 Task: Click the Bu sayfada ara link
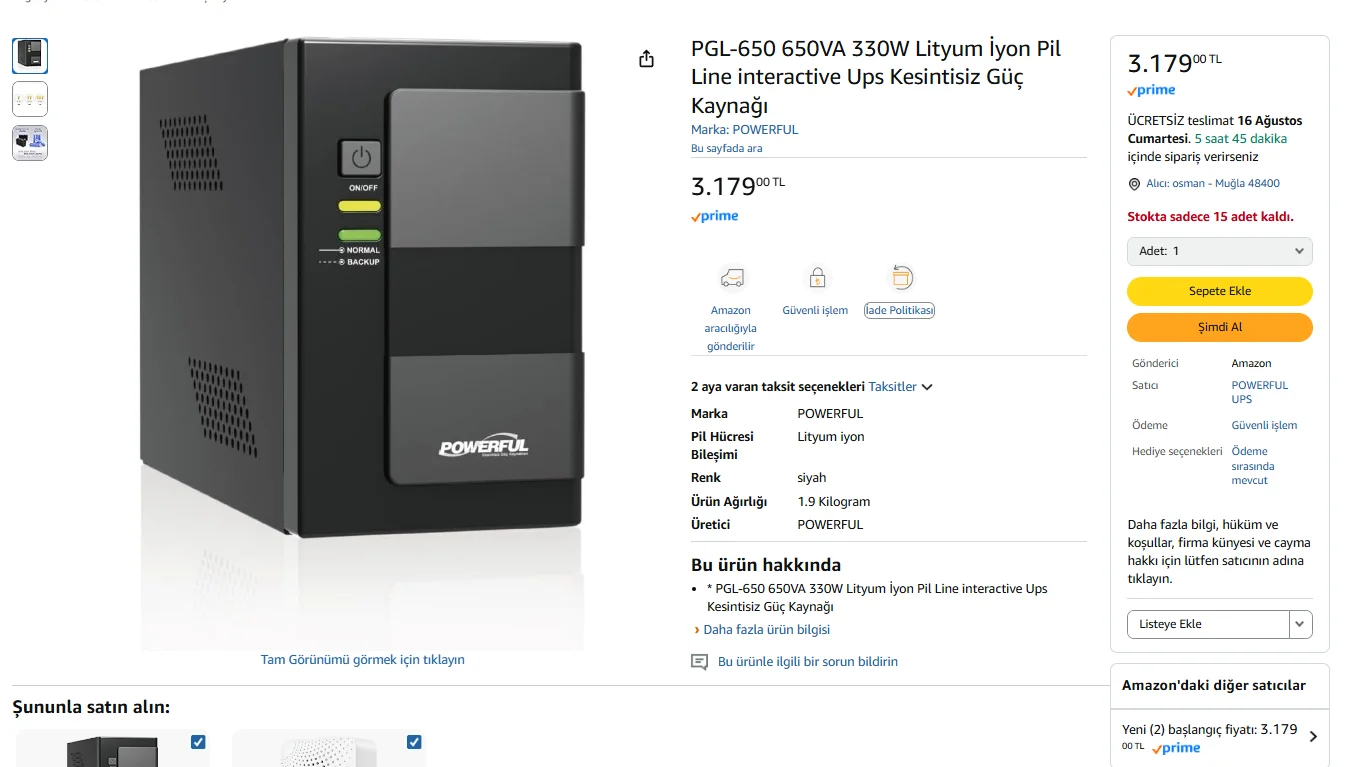pyautogui.click(x=726, y=149)
